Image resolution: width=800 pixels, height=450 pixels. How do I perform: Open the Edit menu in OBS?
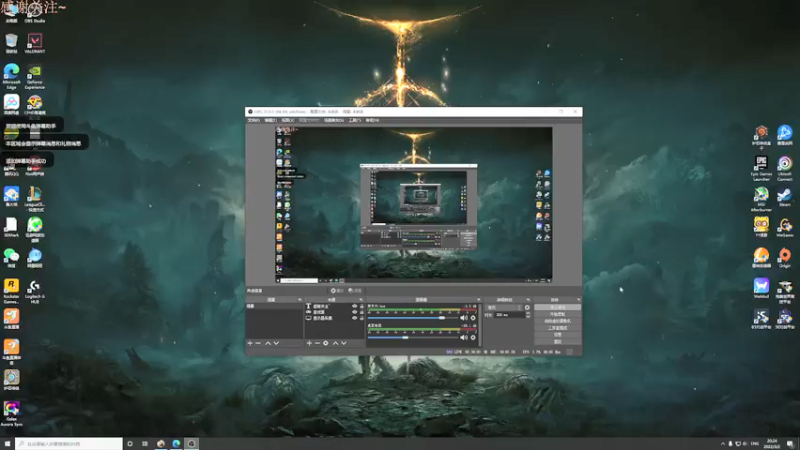click(x=270, y=120)
